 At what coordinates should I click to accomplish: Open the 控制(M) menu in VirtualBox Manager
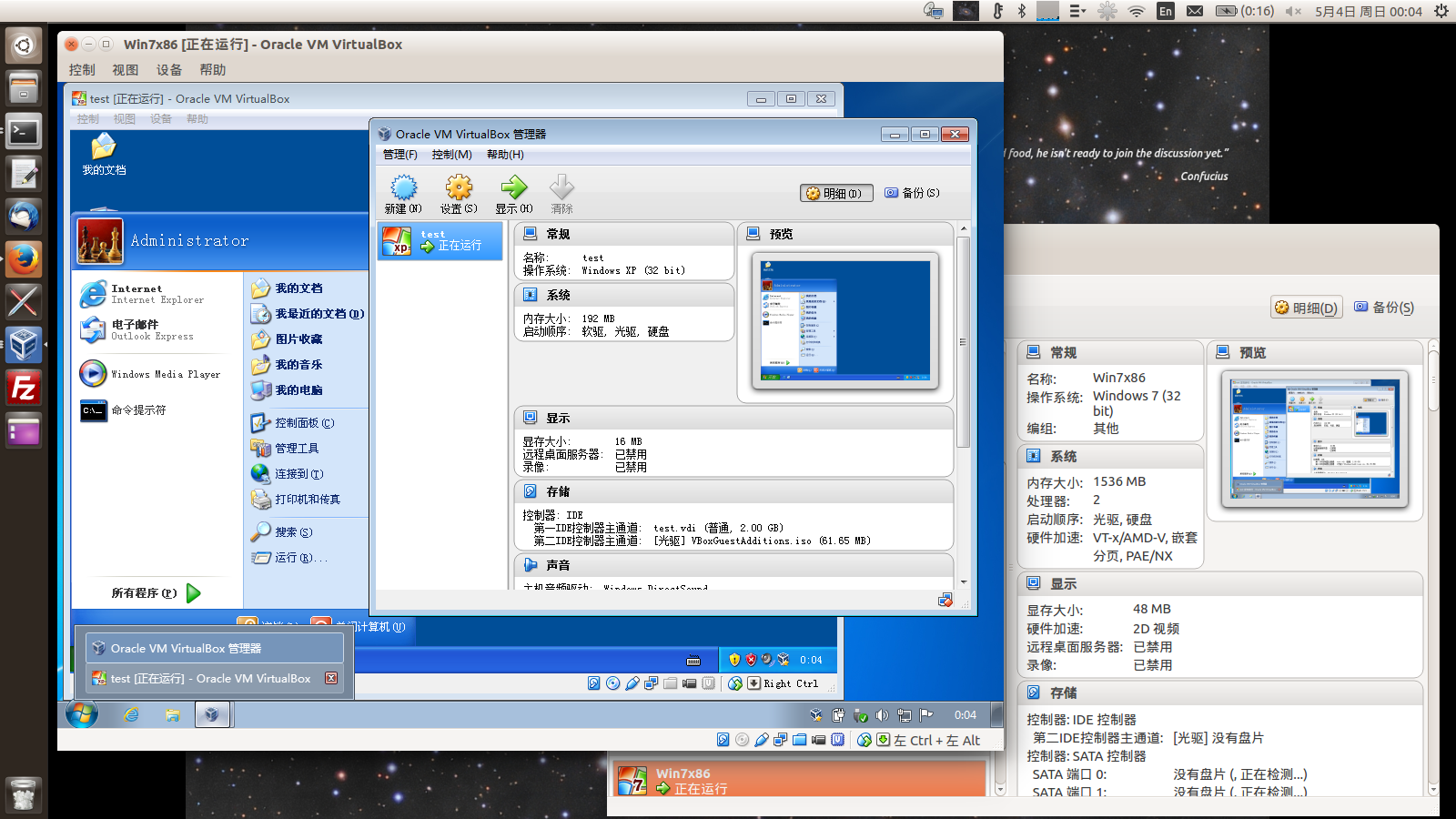451,155
